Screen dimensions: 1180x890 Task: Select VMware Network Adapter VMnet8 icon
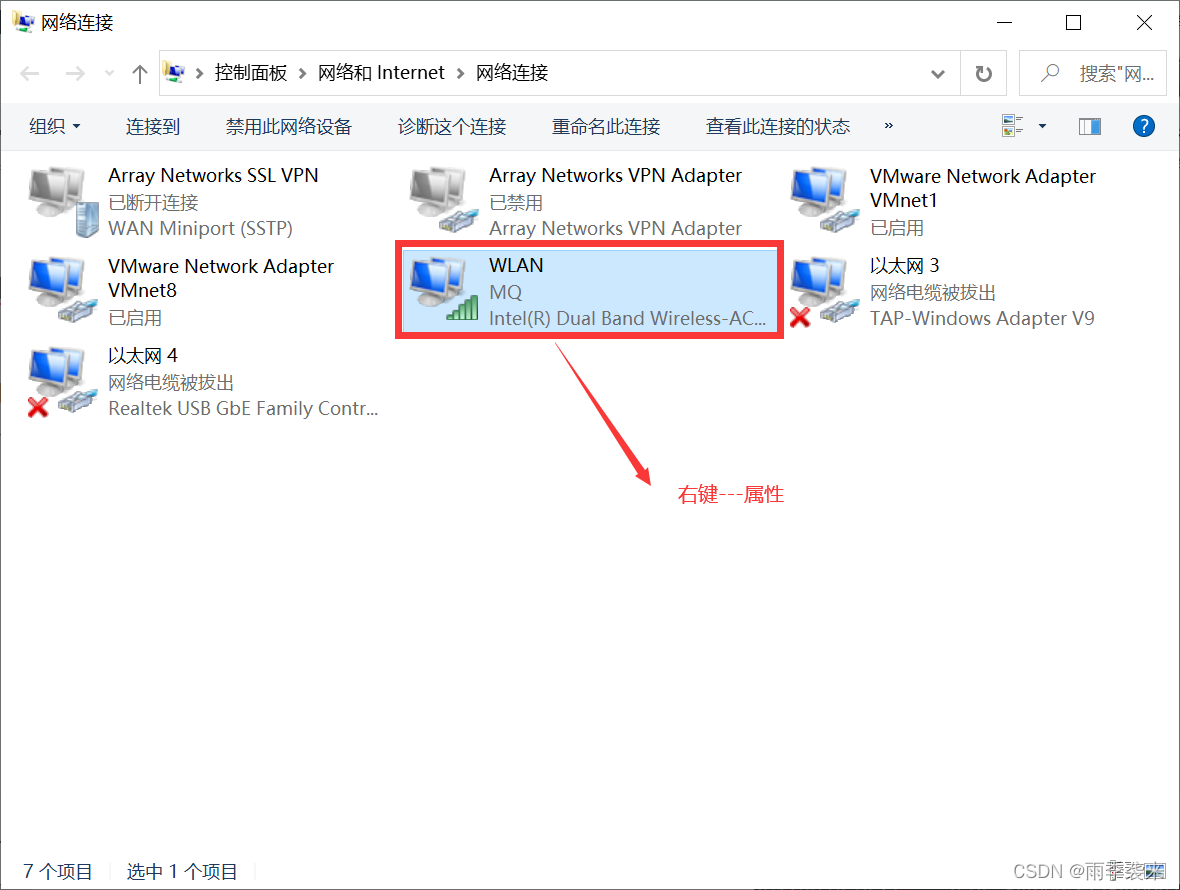coord(64,290)
